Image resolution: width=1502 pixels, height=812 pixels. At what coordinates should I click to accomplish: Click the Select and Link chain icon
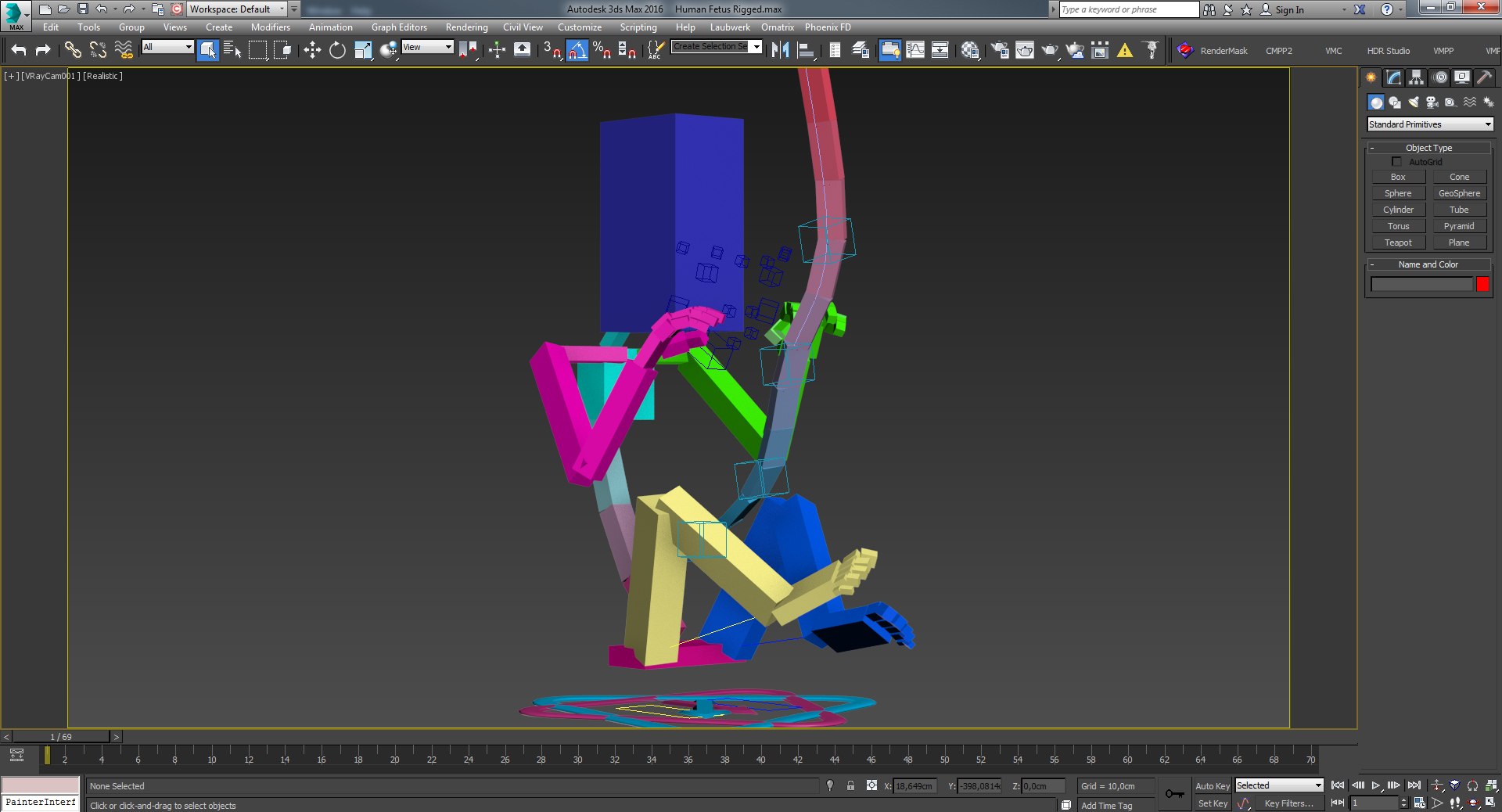coord(73,50)
